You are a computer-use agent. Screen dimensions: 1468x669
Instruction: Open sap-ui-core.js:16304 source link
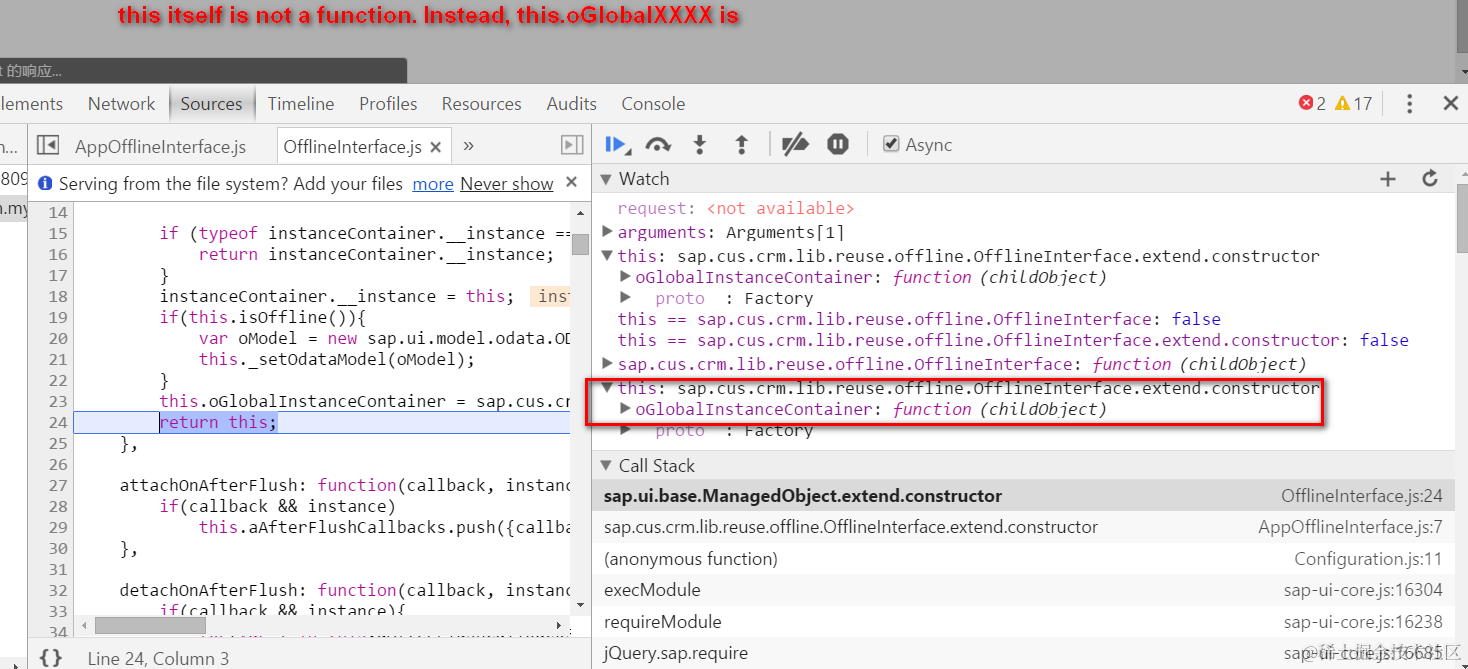click(x=1363, y=590)
